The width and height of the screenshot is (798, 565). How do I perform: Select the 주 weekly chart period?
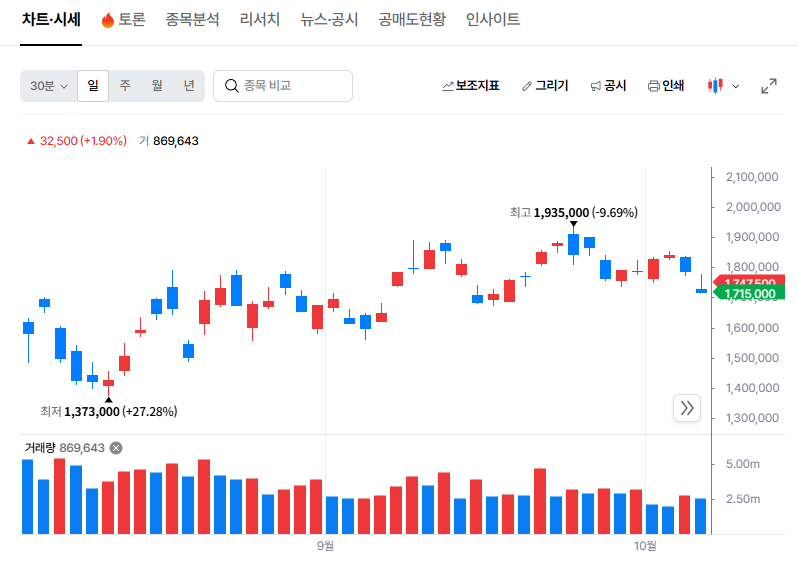125,86
